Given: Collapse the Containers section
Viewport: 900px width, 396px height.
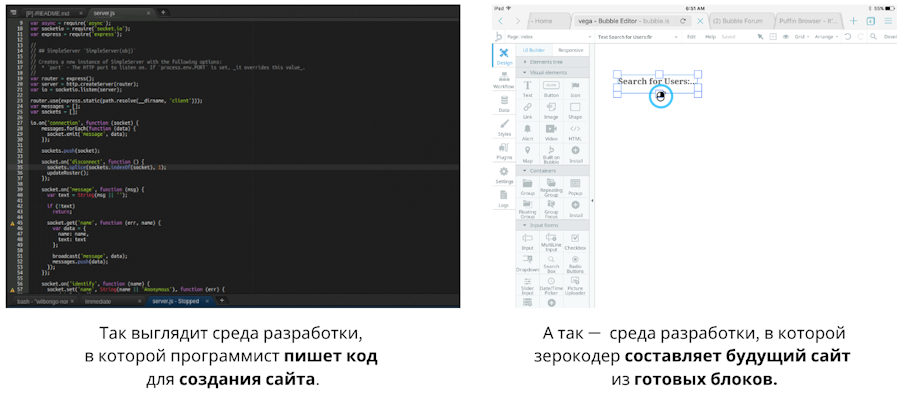Looking at the screenshot, I should 553,170.
